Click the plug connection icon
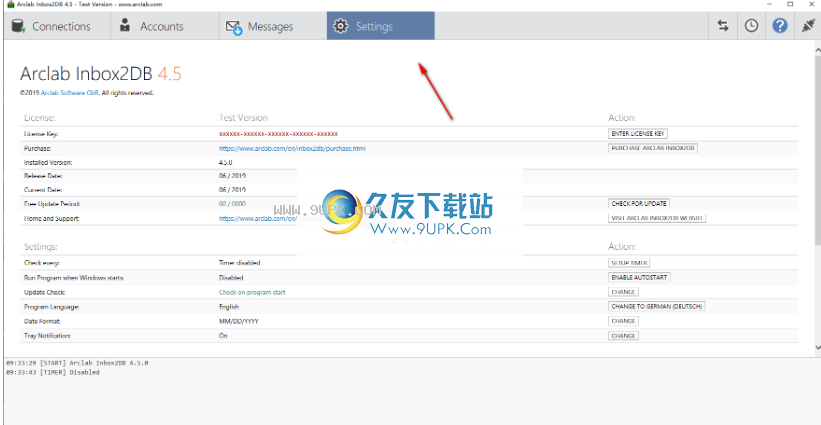 (808, 26)
